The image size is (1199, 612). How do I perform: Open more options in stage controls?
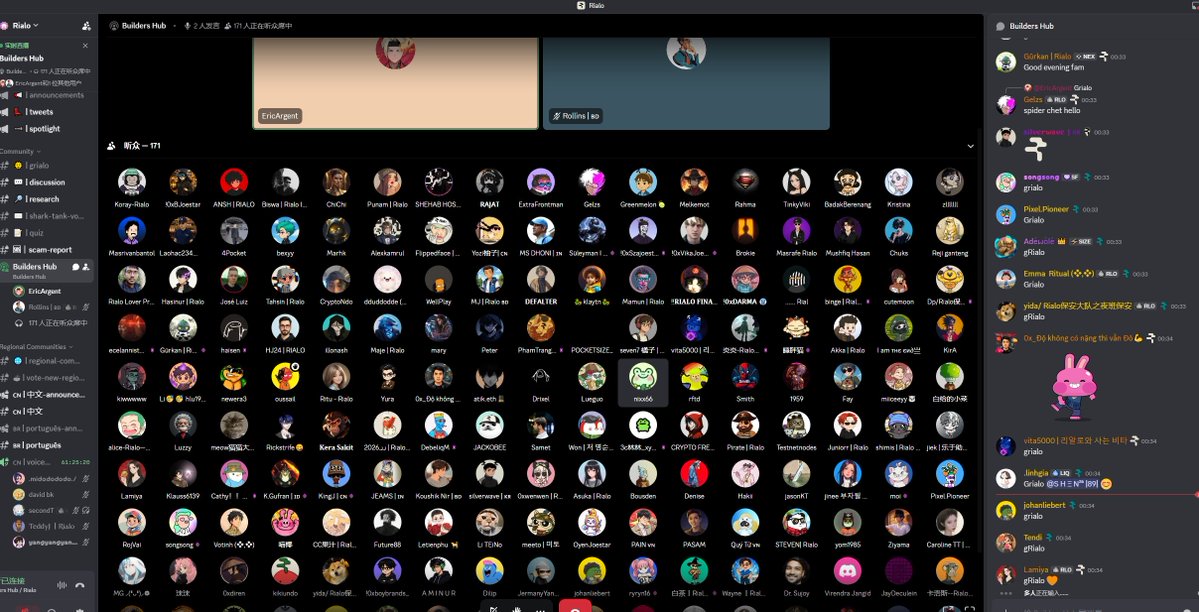click(540, 609)
